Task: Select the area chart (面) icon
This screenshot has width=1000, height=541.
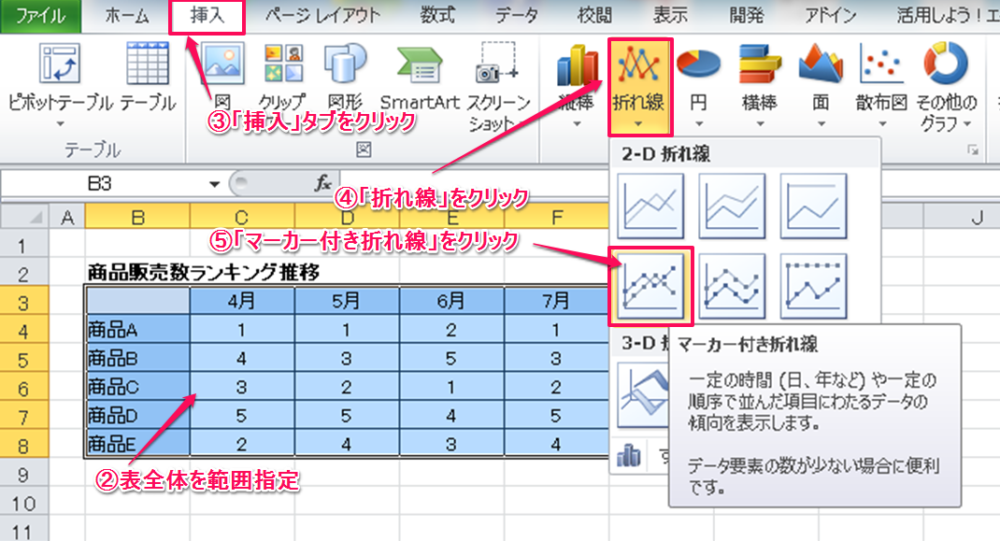Action: (x=821, y=66)
